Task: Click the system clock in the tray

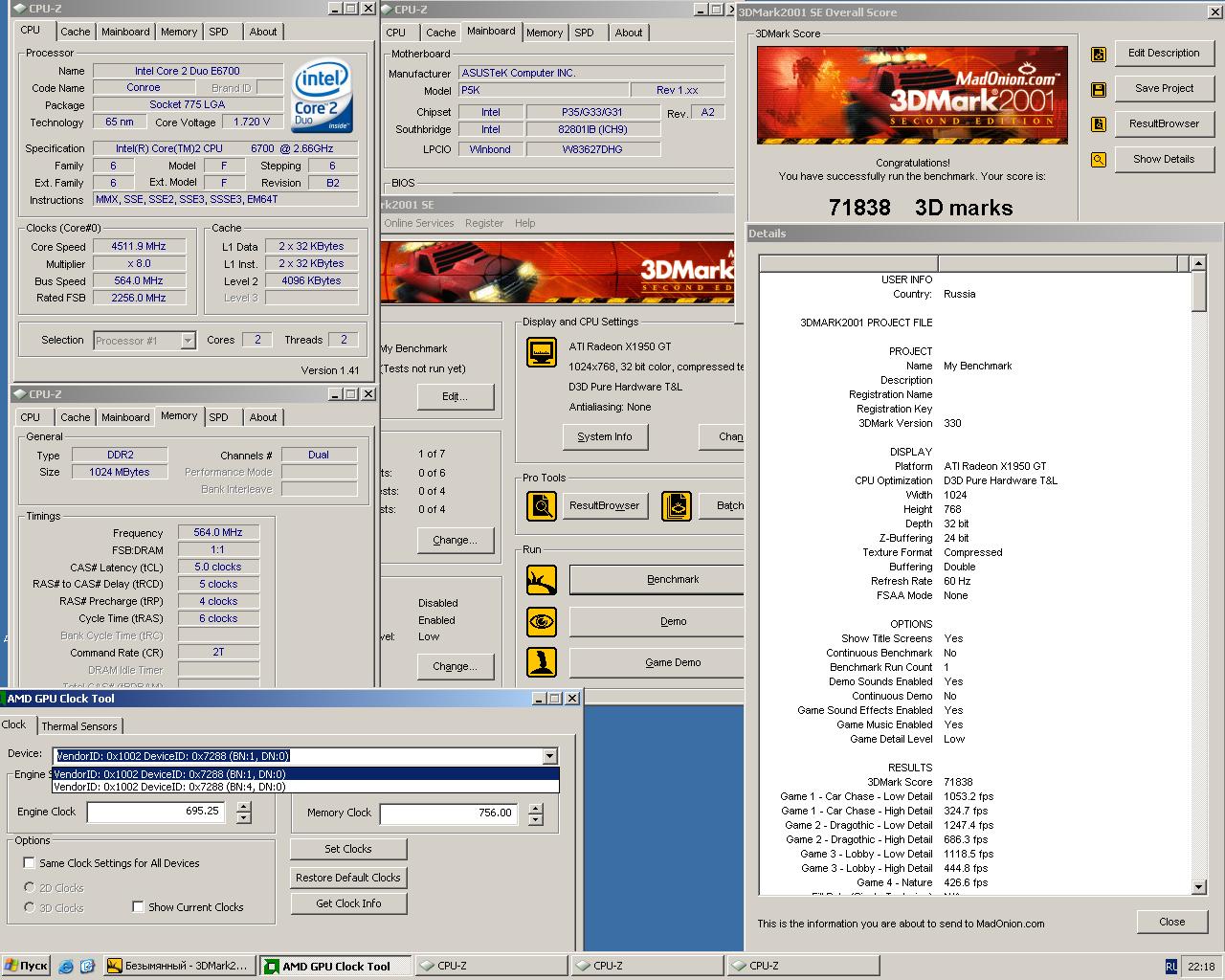Action: [x=1201, y=967]
